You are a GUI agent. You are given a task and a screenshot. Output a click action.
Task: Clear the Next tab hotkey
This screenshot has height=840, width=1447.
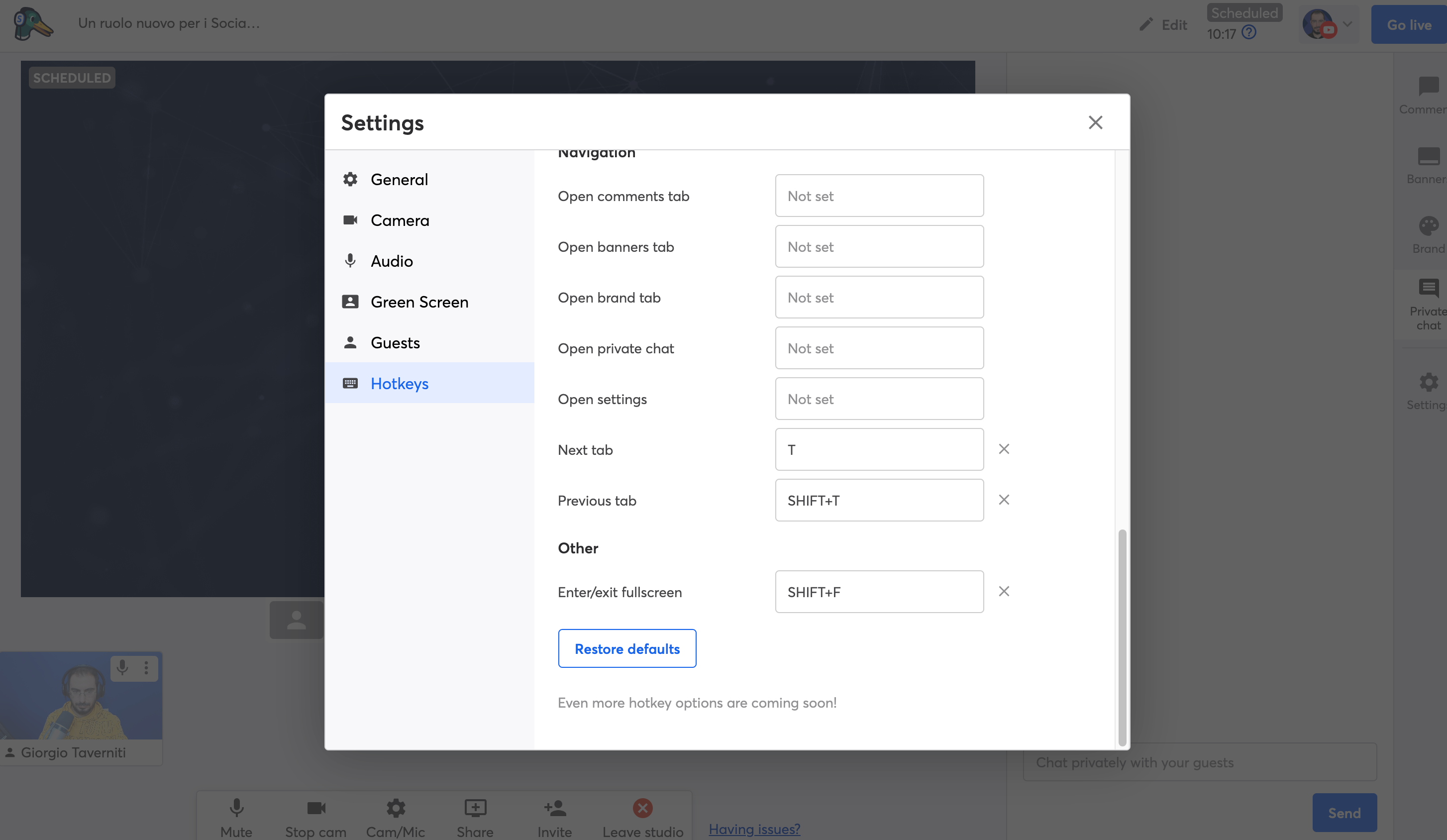tap(1003, 449)
